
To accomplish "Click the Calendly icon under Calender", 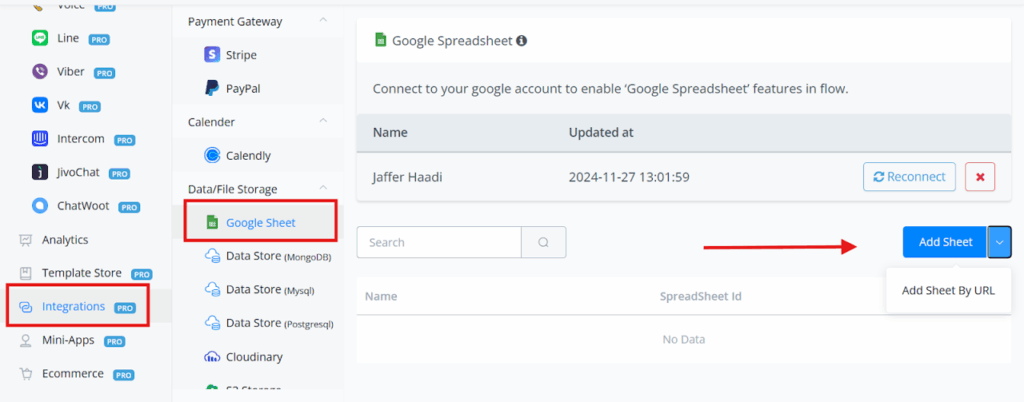I will [212, 155].
